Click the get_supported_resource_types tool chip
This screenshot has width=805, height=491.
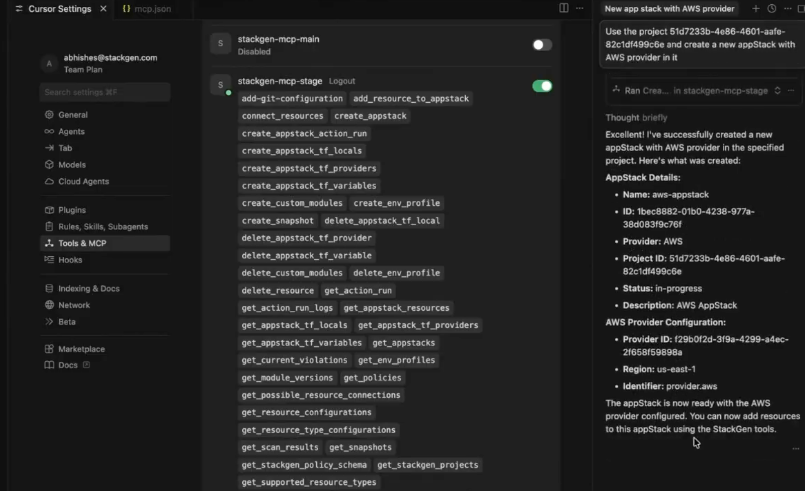click(x=309, y=483)
